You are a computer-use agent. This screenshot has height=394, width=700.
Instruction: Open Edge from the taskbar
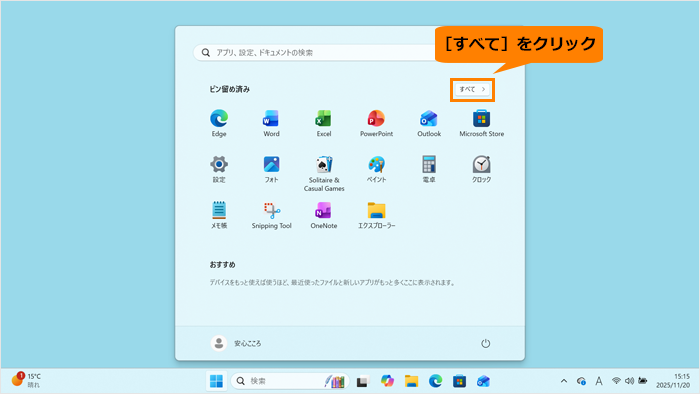(435, 381)
